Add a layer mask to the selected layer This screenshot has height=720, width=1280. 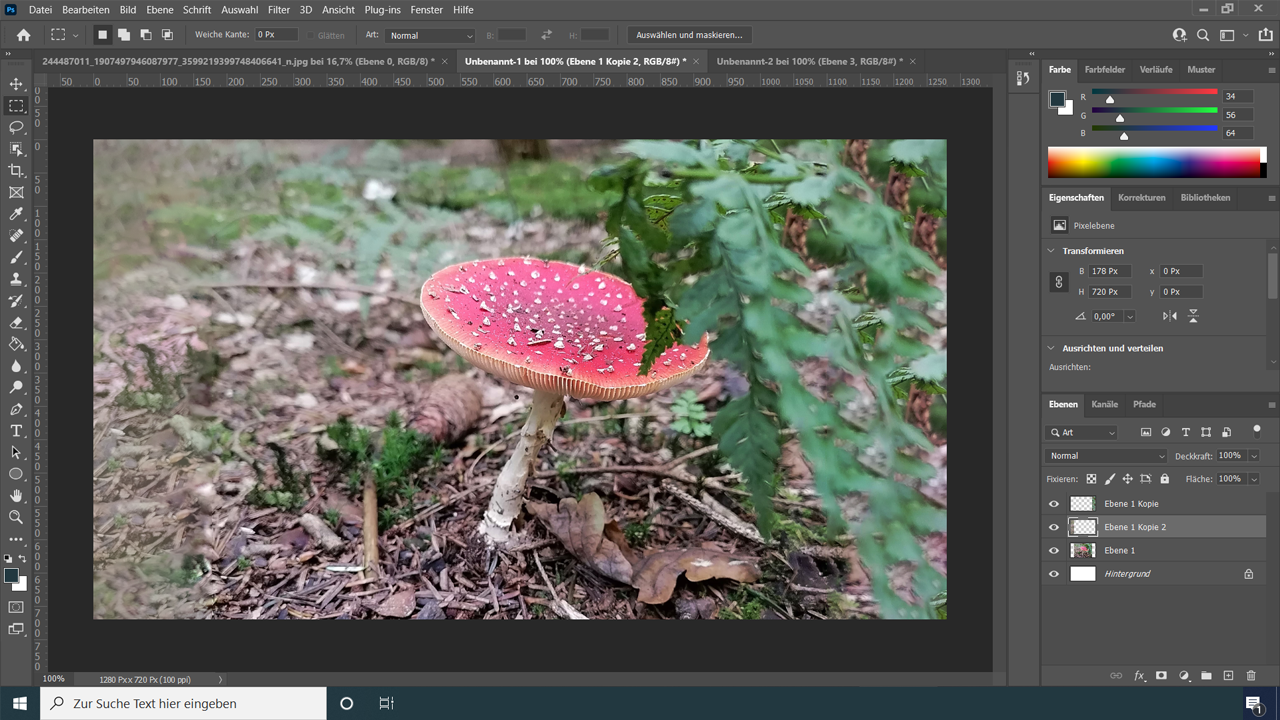point(1162,676)
